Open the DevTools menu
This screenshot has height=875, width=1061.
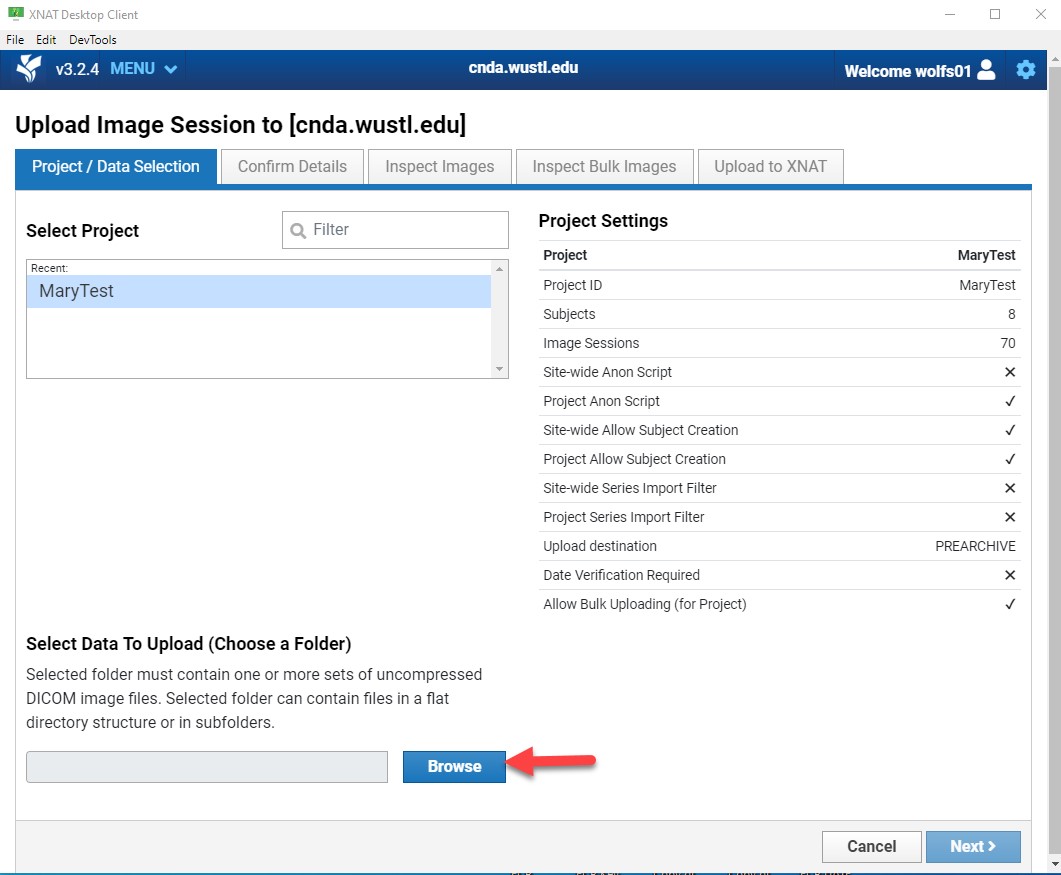[92, 40]
